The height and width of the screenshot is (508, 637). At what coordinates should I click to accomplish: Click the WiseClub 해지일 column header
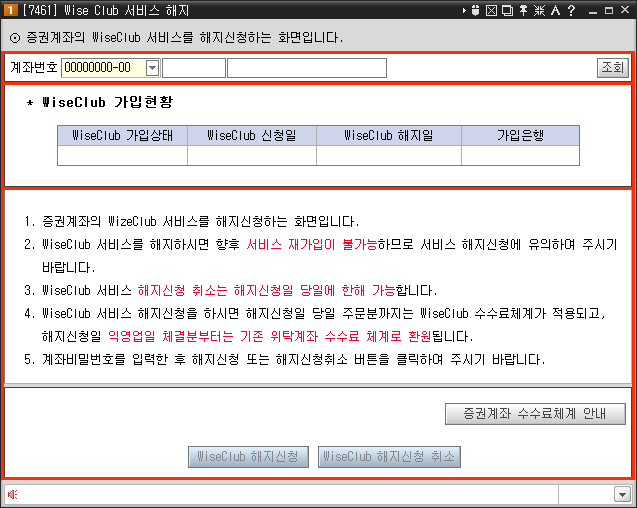tap(389, 135)
